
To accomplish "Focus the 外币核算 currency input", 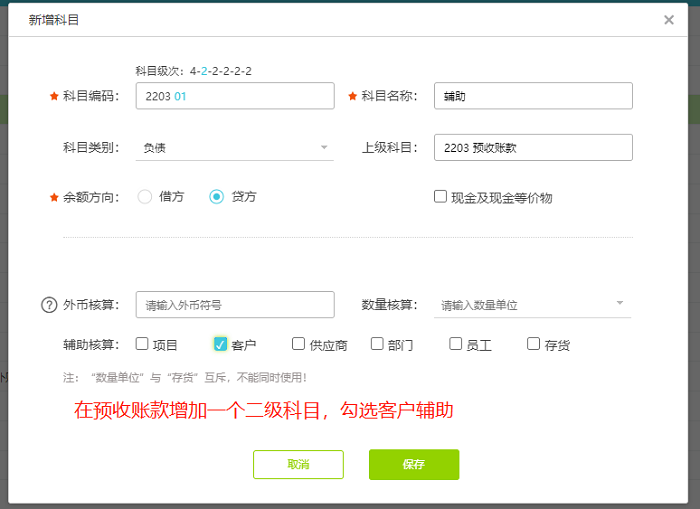I will point(234,305).
